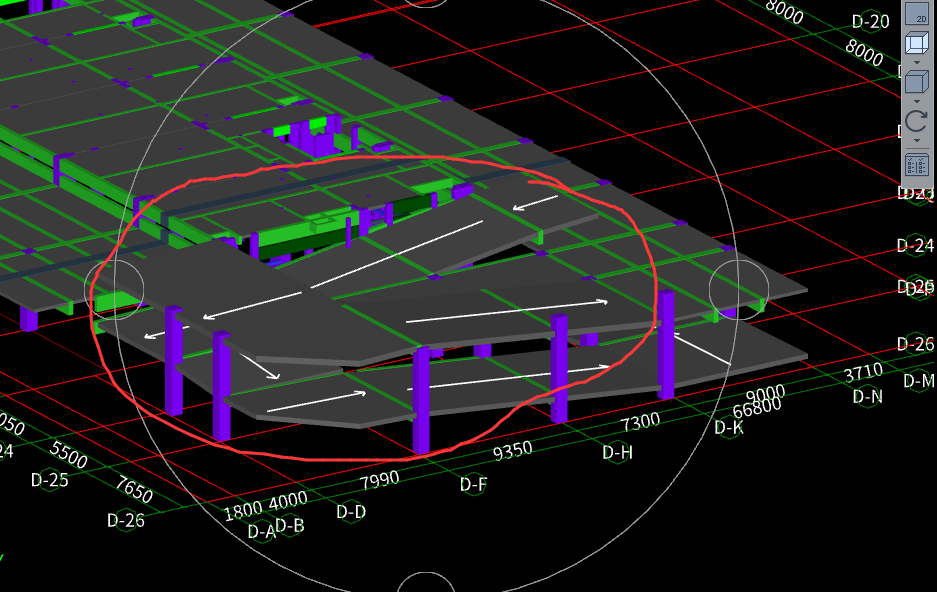Image resolution: width=937 pixels, height=592 pixels.
Task: Click axis label D-H
Action: pos(617,453)
